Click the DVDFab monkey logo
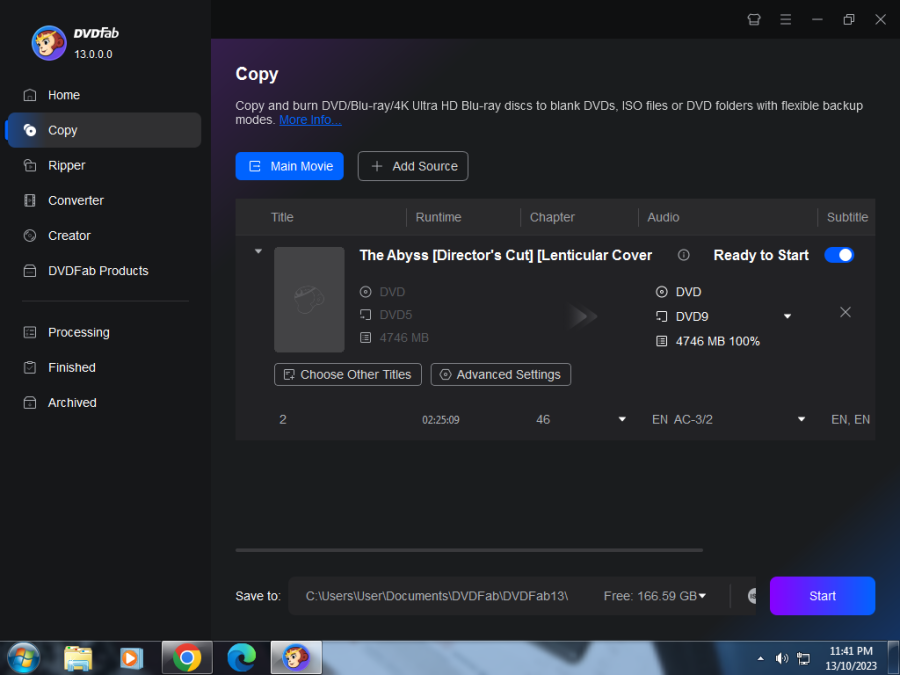The width and height of the screenshot is (900, 675). (49, 43)
